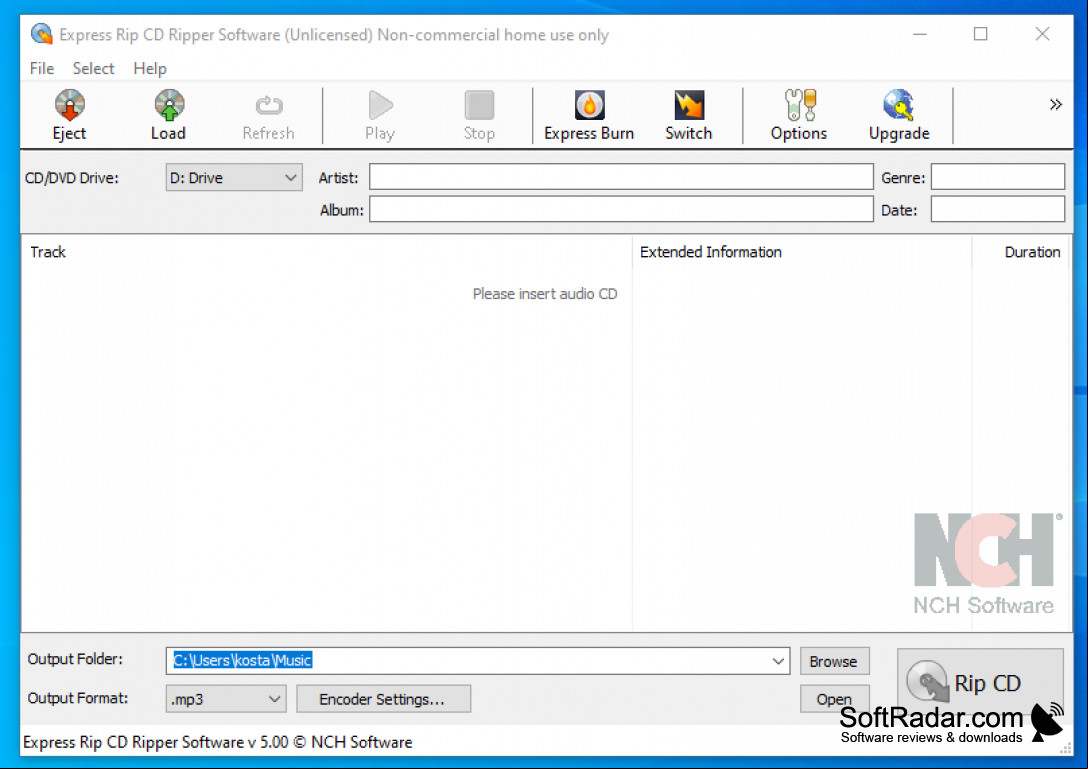The width and height of the screenshot is (1088, 769).
Task: Click into the Album field
Action: pyautogui.click(x=621, y=209)
